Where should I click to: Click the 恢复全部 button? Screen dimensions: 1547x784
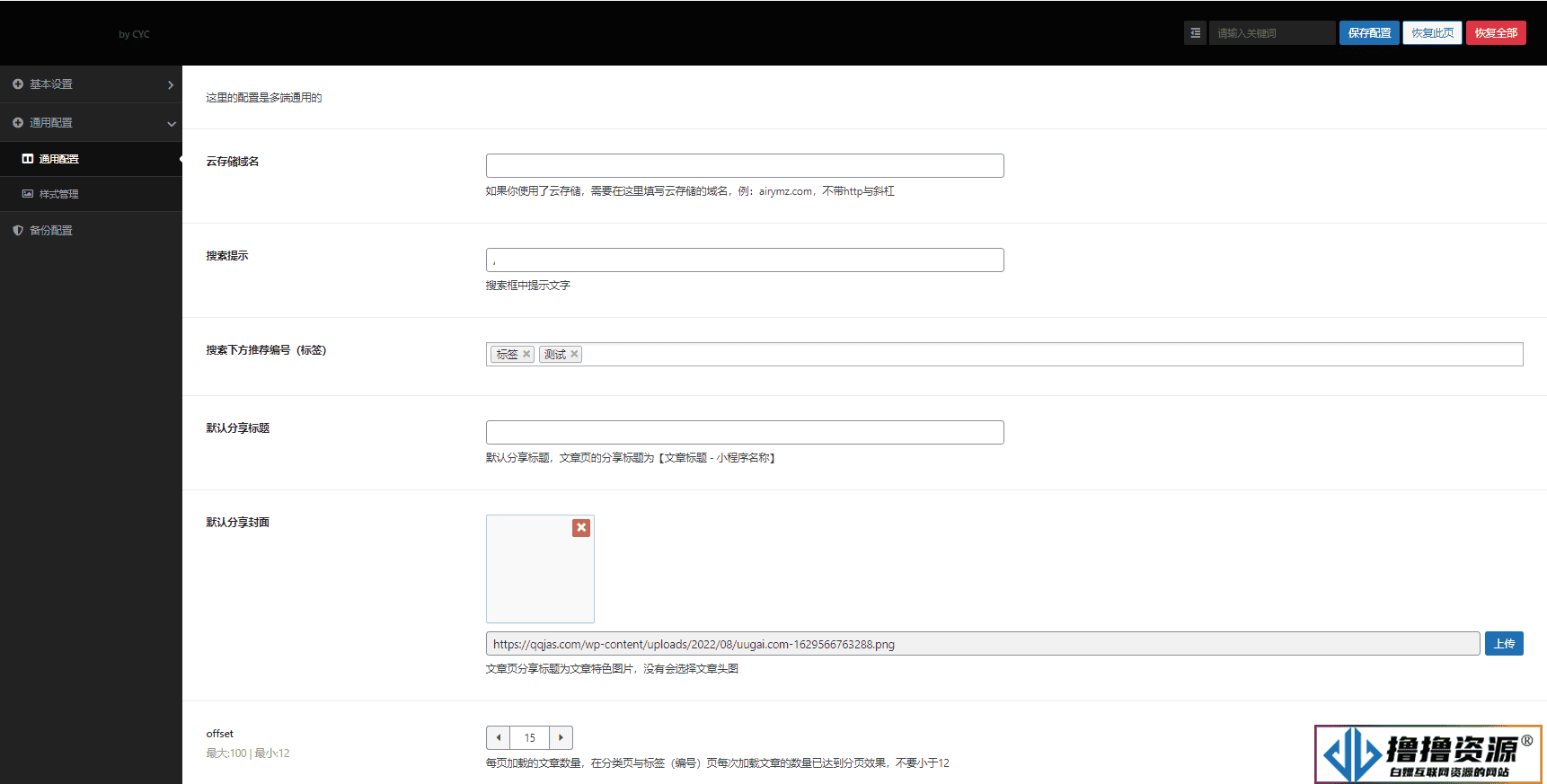coord(1496,33)
